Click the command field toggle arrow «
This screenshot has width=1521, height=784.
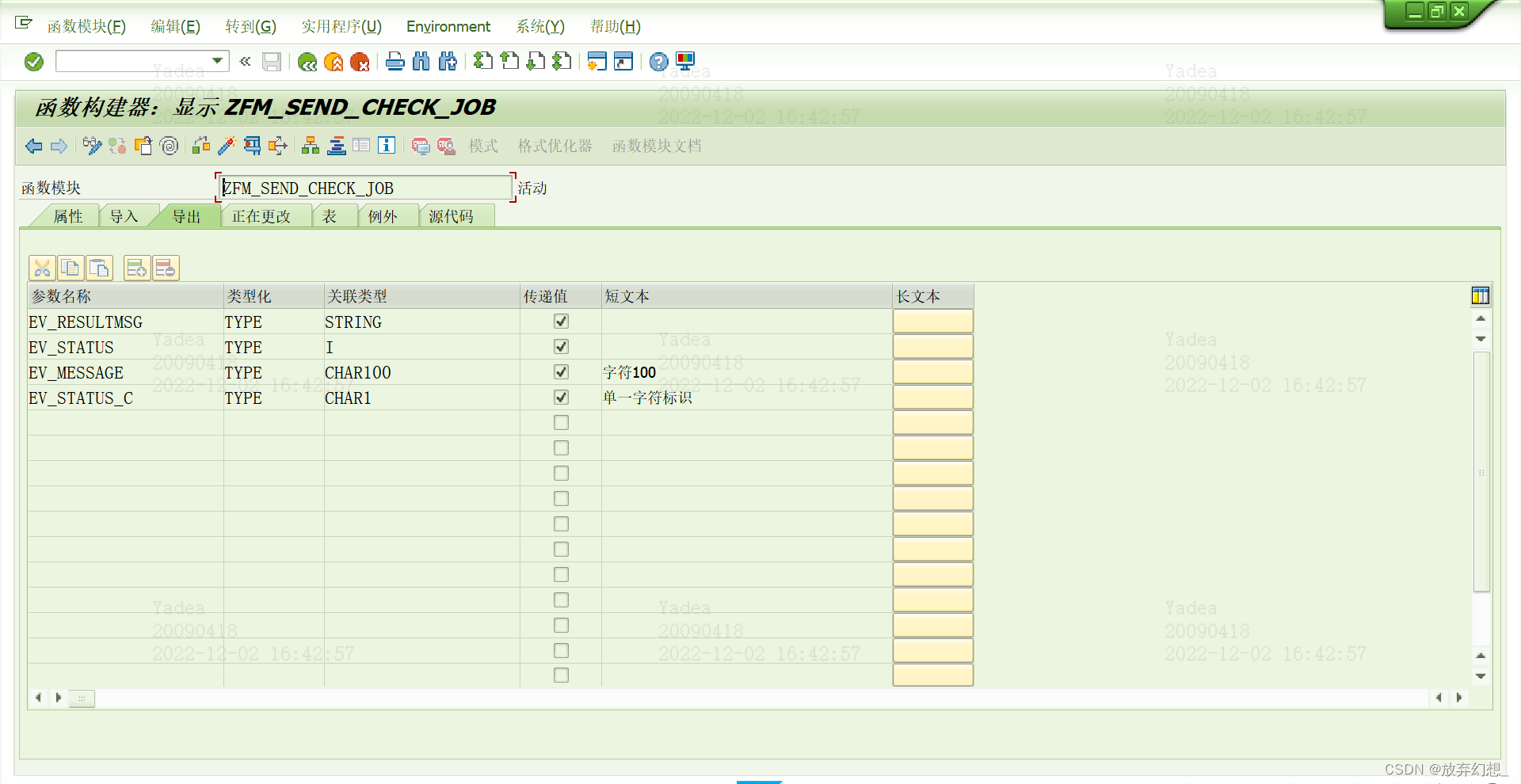(x=246, y=61)
